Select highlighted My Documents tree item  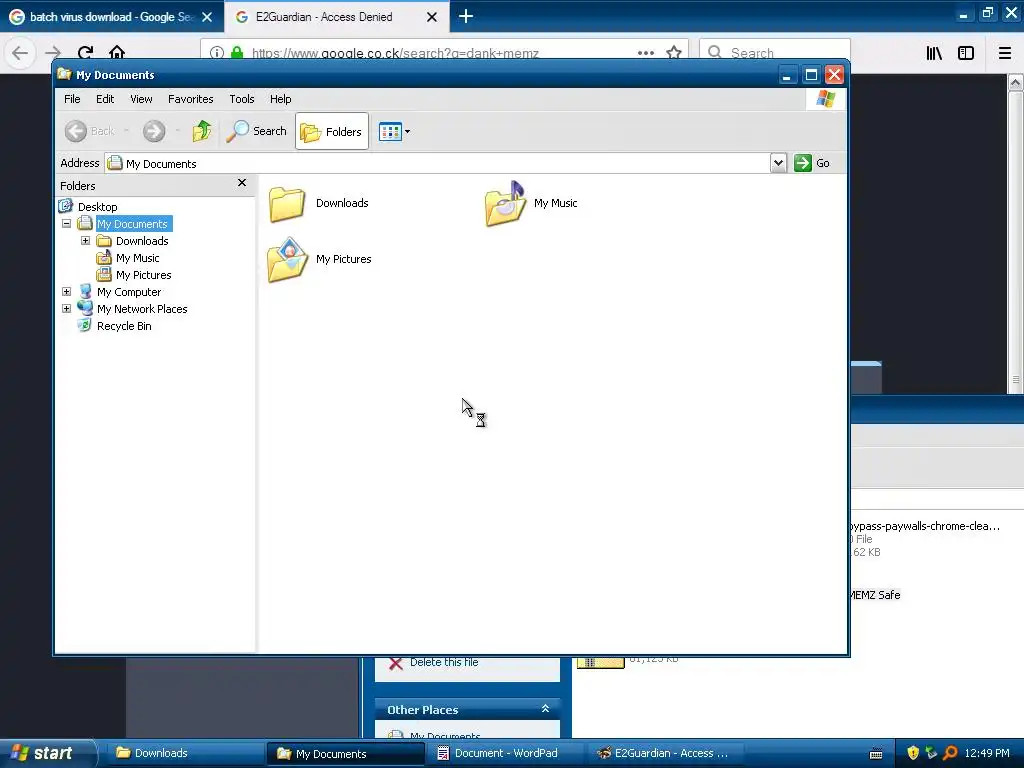pyautogui.click(x=133, y=224)
